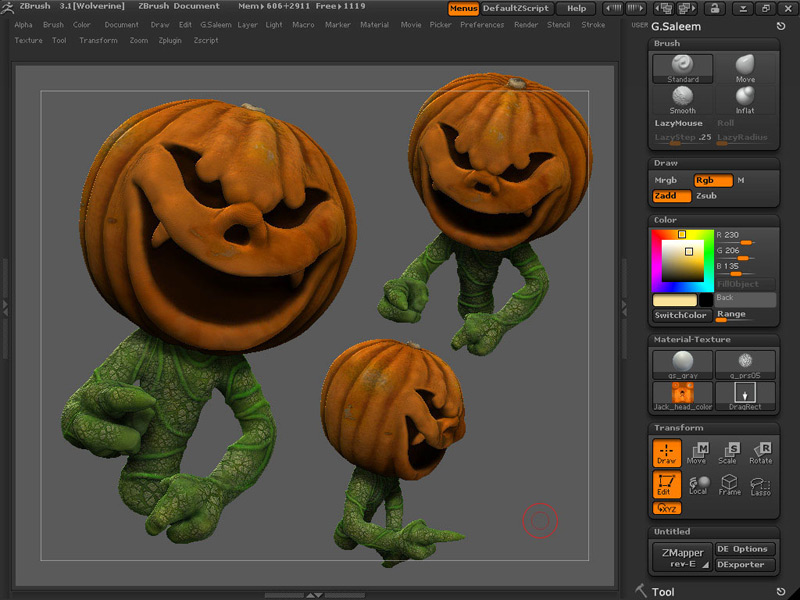Toggle the Lasso selection mode
This screenshot has height=600, width=800.
click(x=760, y=486)
